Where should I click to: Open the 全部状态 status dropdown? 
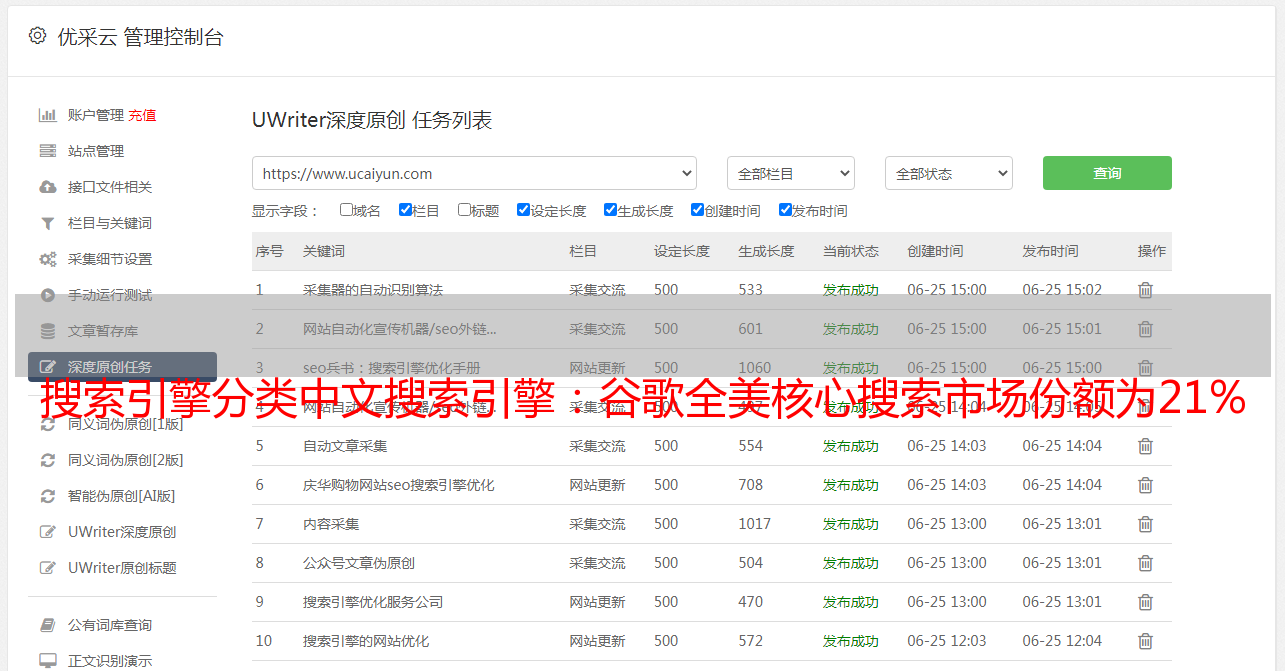pos(948,173)
